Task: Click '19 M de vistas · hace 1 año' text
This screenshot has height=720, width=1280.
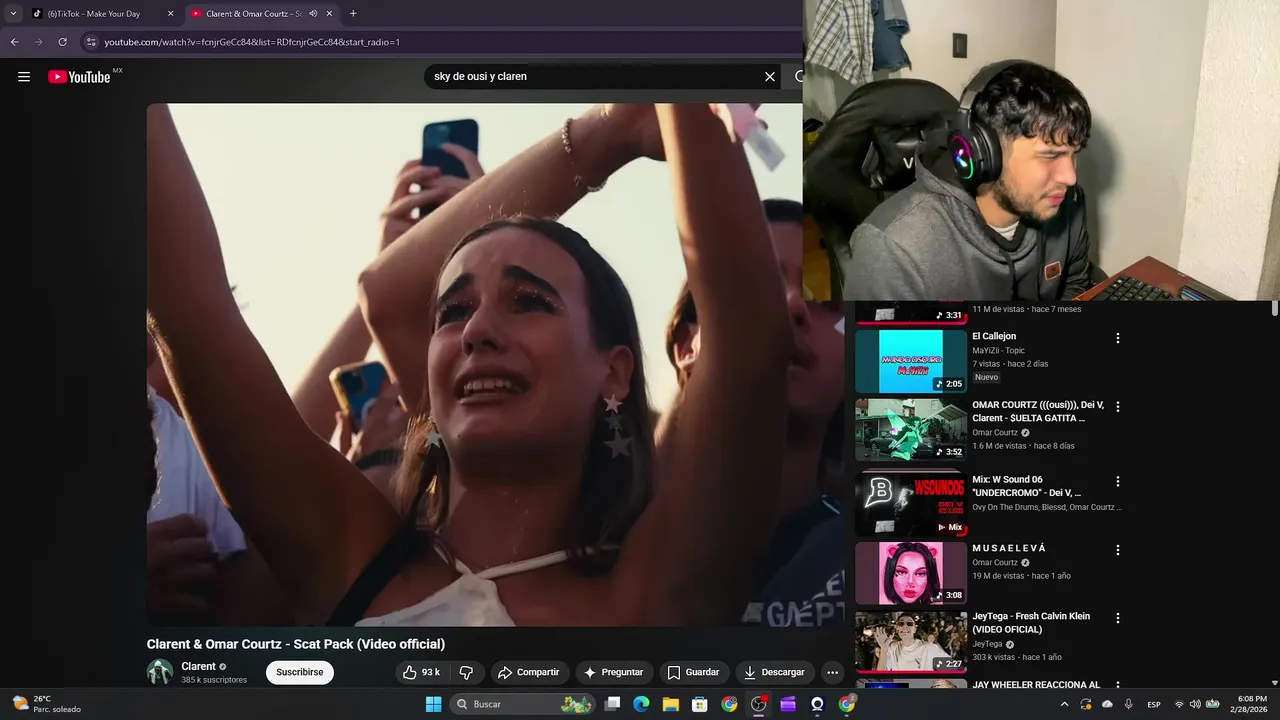Action: click(1021, 576)
